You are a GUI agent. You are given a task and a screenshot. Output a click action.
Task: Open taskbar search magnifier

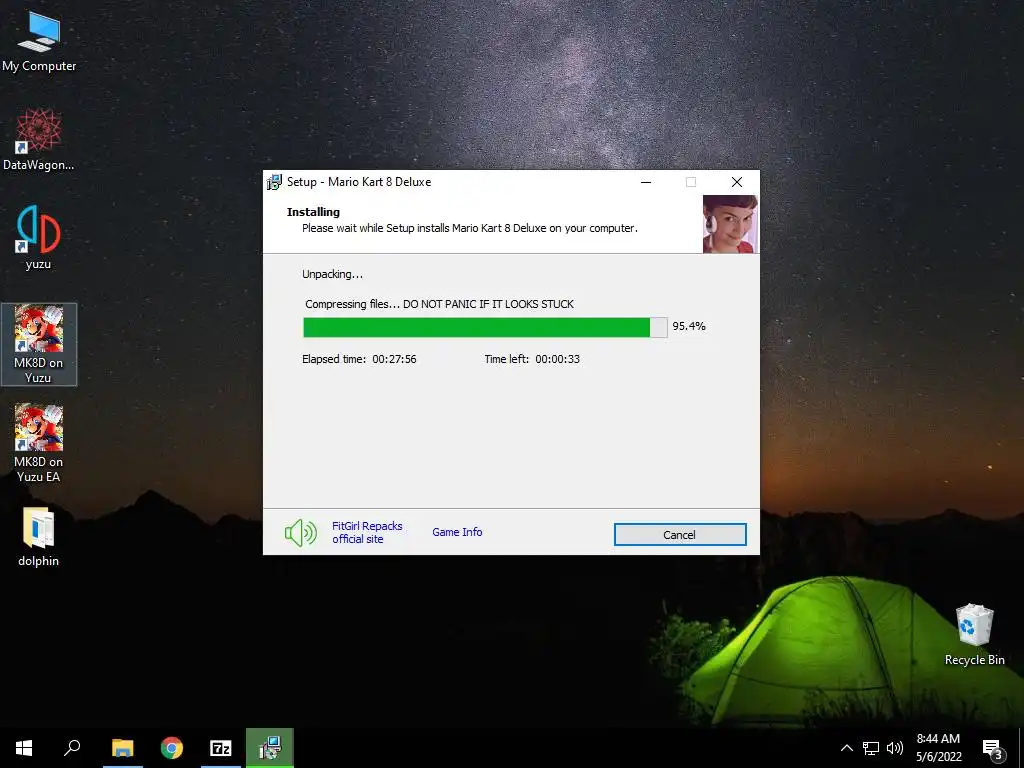pos(72,748)
